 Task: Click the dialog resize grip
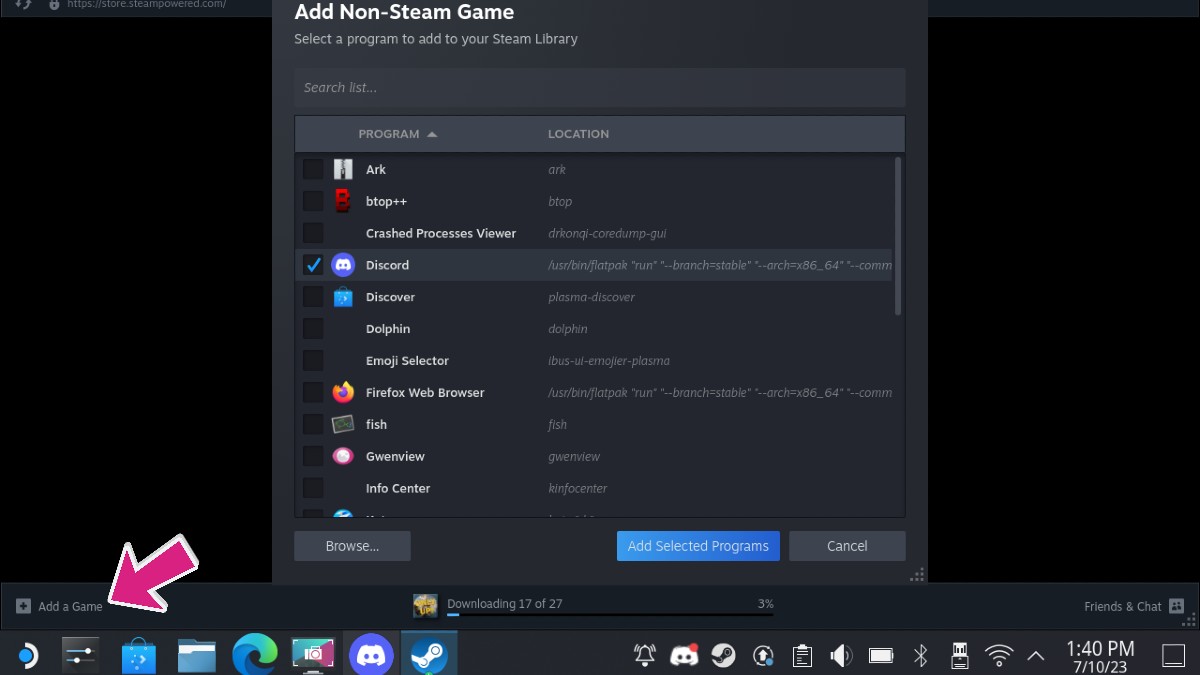(916, 574)
